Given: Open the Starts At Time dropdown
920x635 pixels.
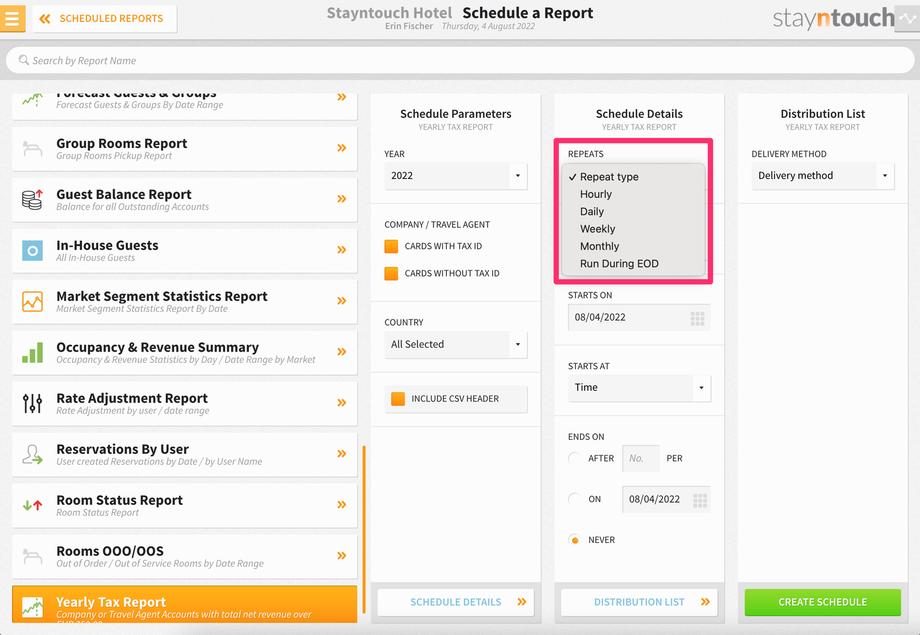Looking at the screenshot, I should point(640,388).
